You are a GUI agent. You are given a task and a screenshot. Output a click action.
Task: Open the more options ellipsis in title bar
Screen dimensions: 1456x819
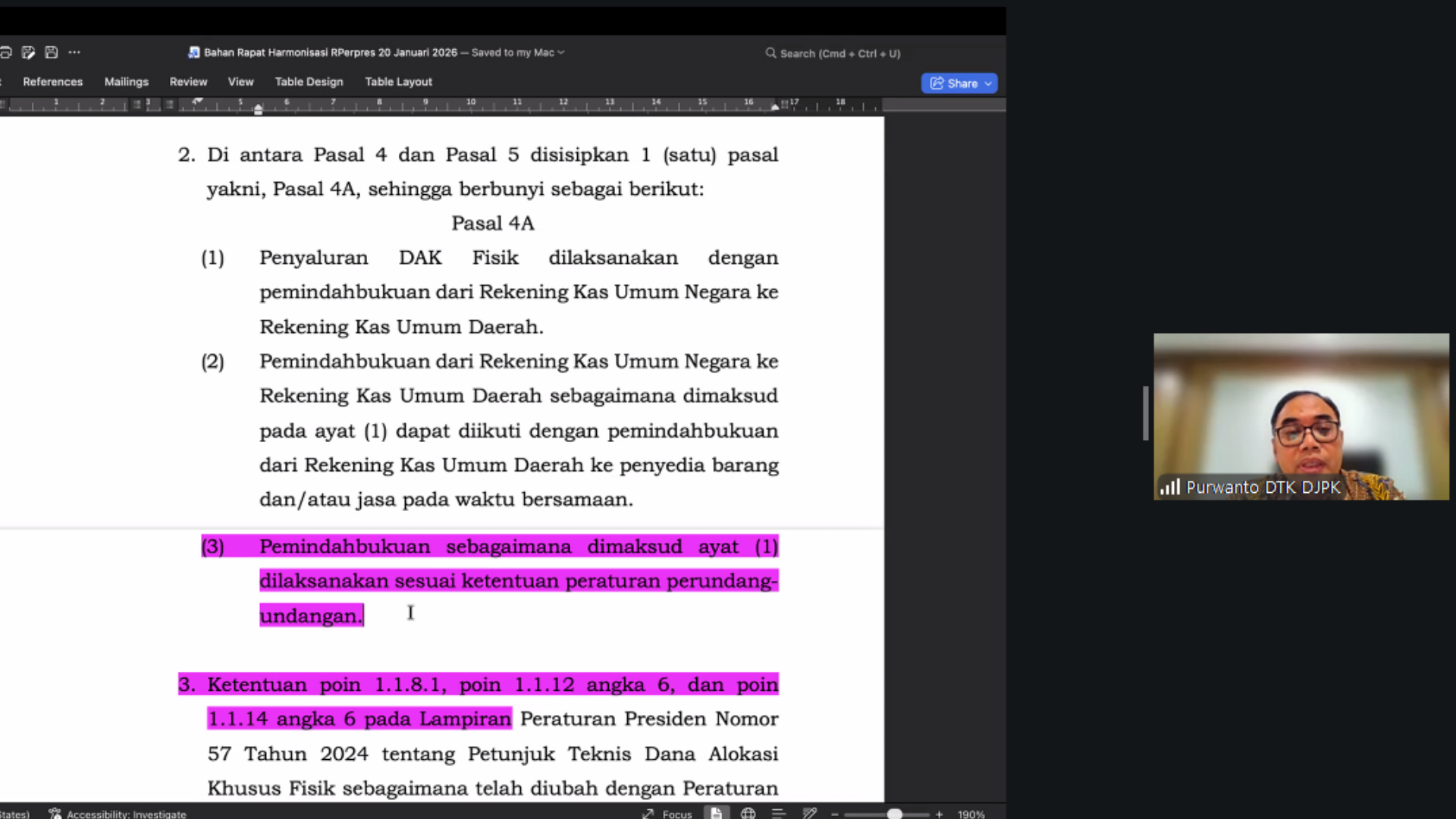[74, 52]
